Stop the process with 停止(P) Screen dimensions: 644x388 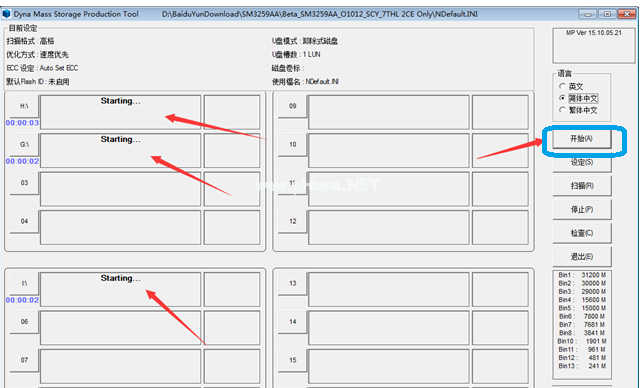click(x=582, y=209)
